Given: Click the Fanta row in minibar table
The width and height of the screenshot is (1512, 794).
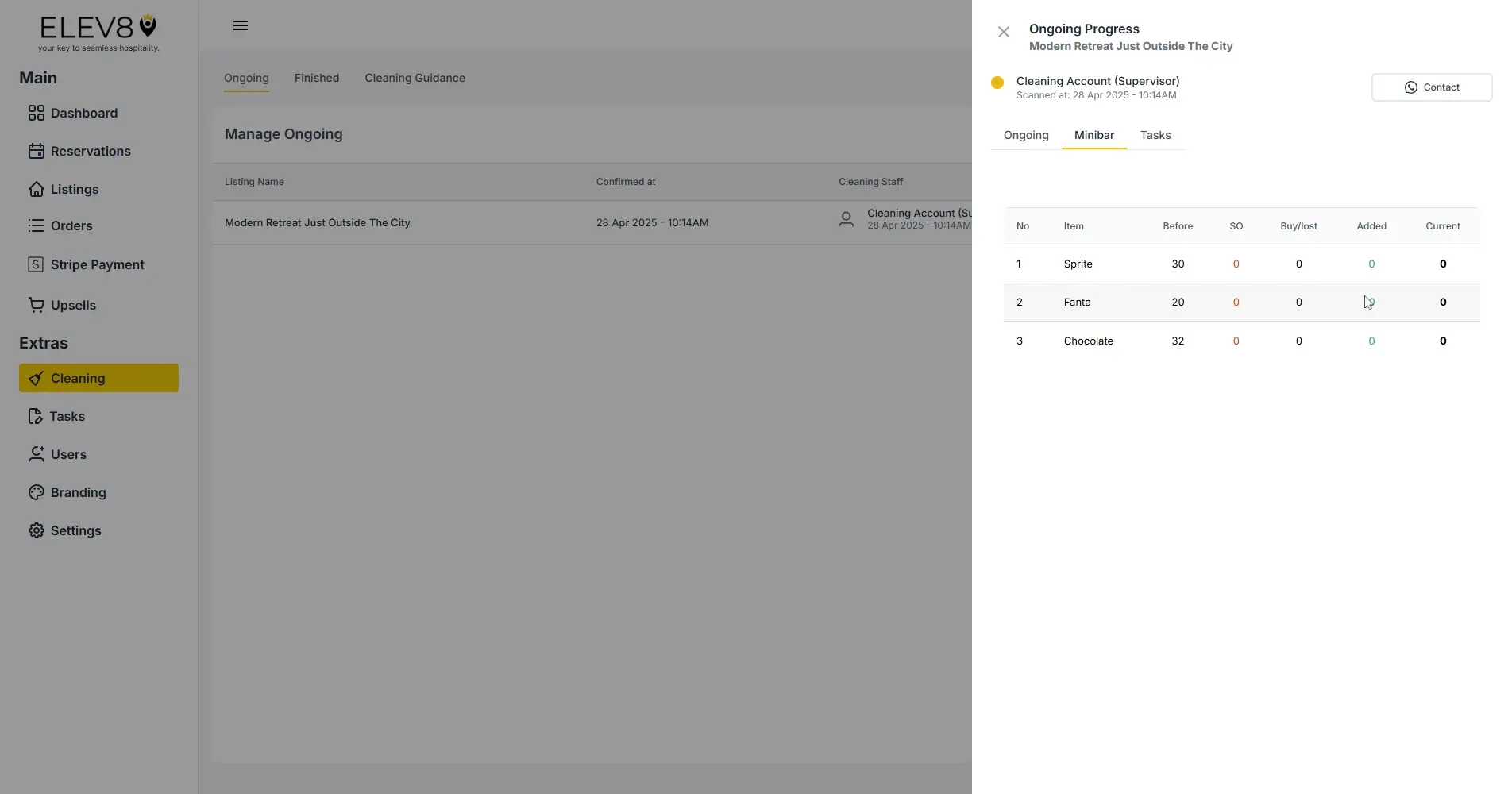Looking at the screenshot, I should click(1077, 302).
